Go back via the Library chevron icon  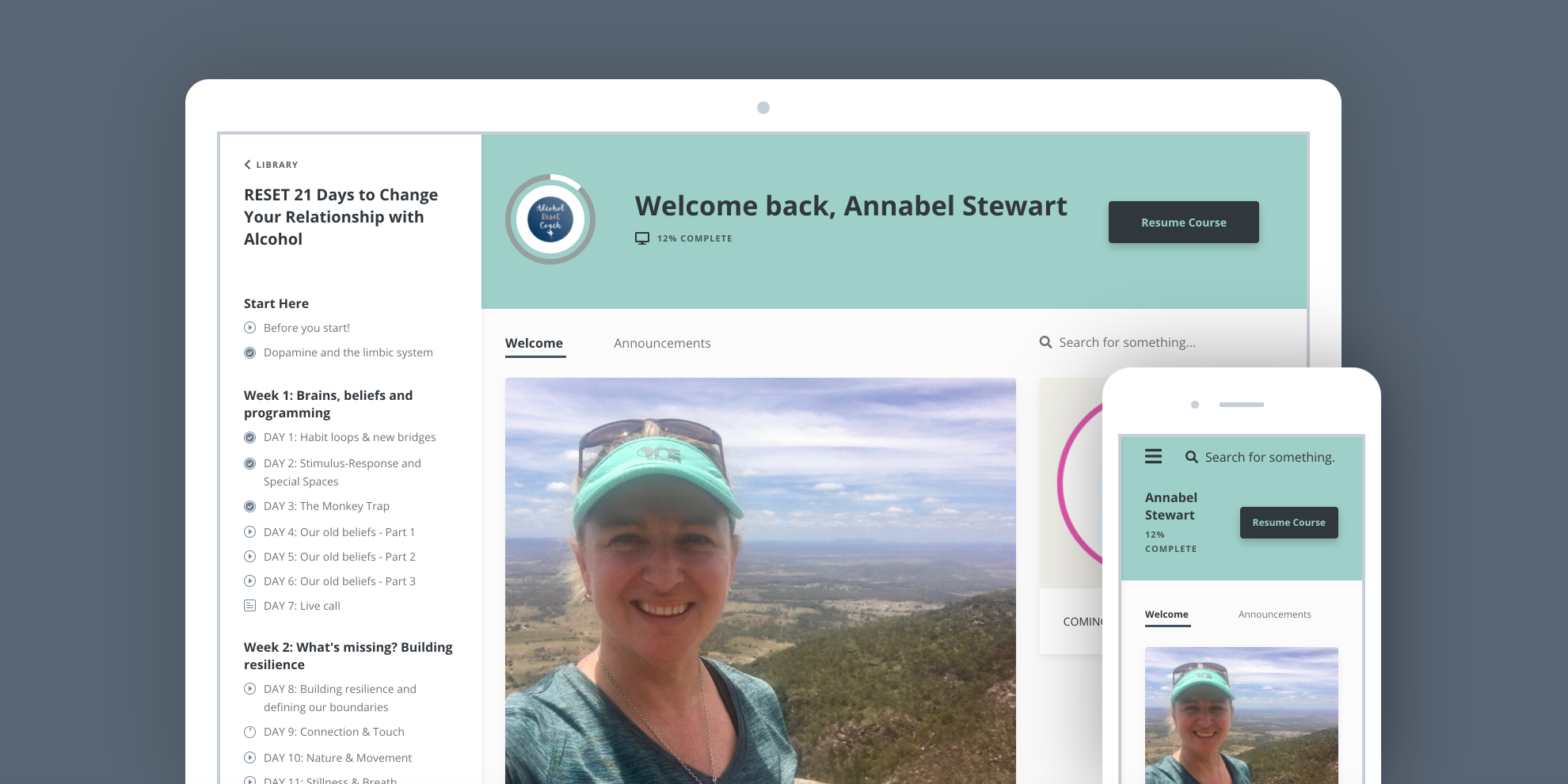(247, 165)
